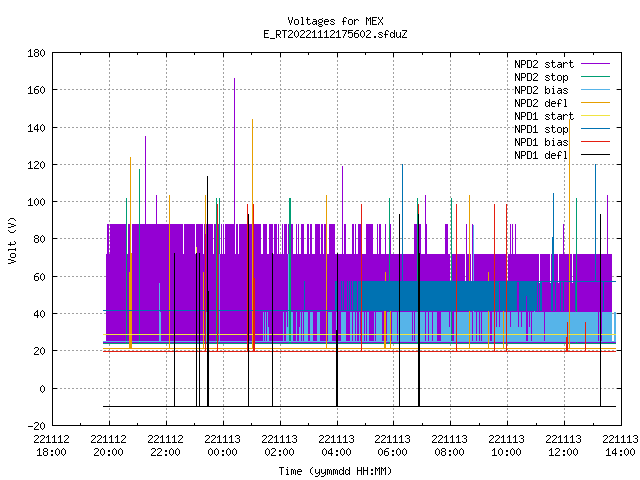640x480 pixels.
Task: Click the 221112 20:00 time axis label
Action: tap(109, 446)
